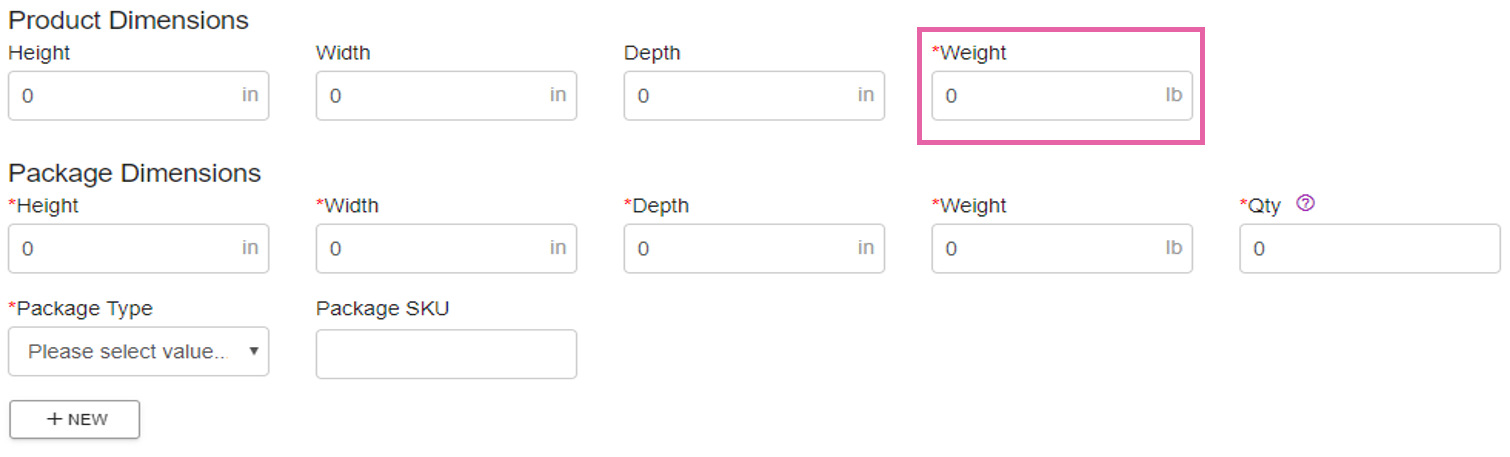Focus the Product Dimensions Width field
The image size is (1510, 457).
[x=446, y=96]
